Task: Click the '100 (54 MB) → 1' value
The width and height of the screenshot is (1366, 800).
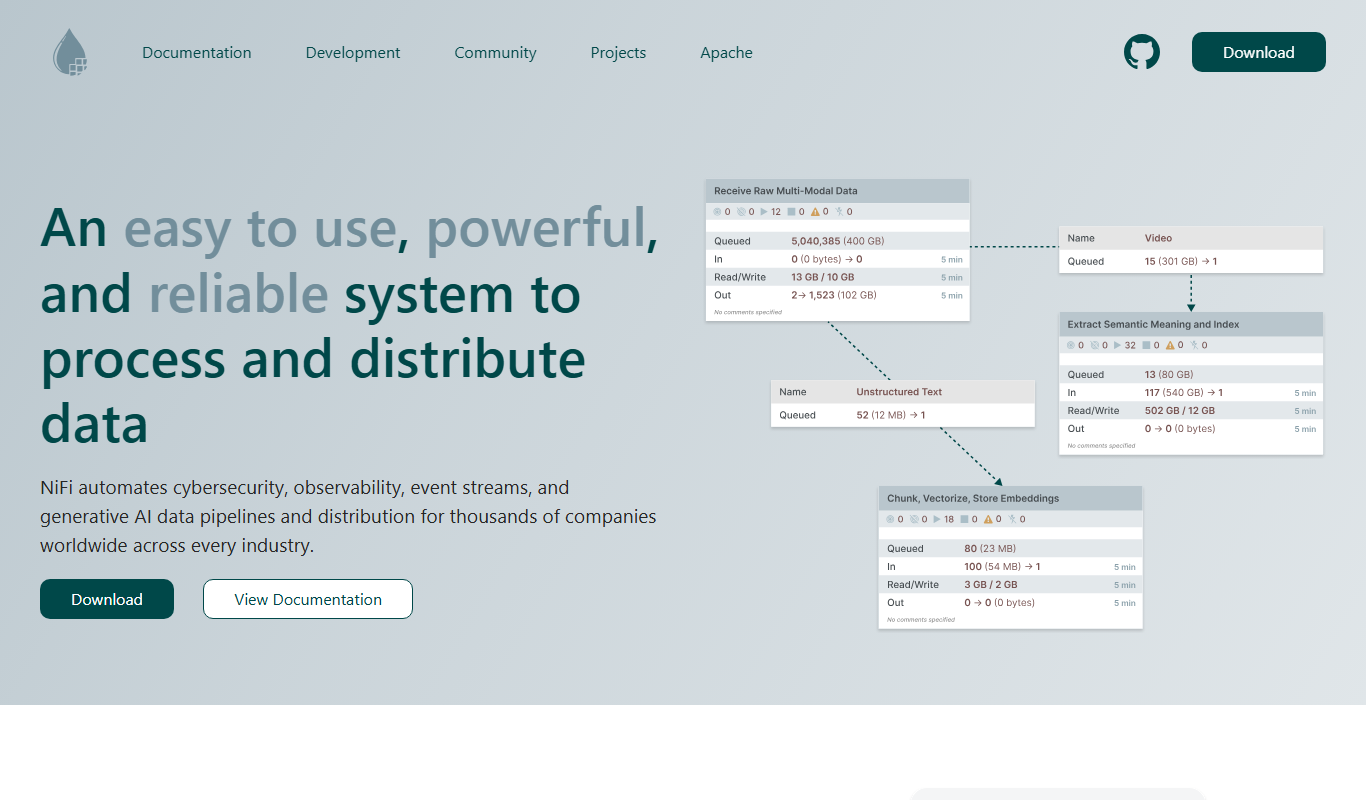Action: point(1002,567)
